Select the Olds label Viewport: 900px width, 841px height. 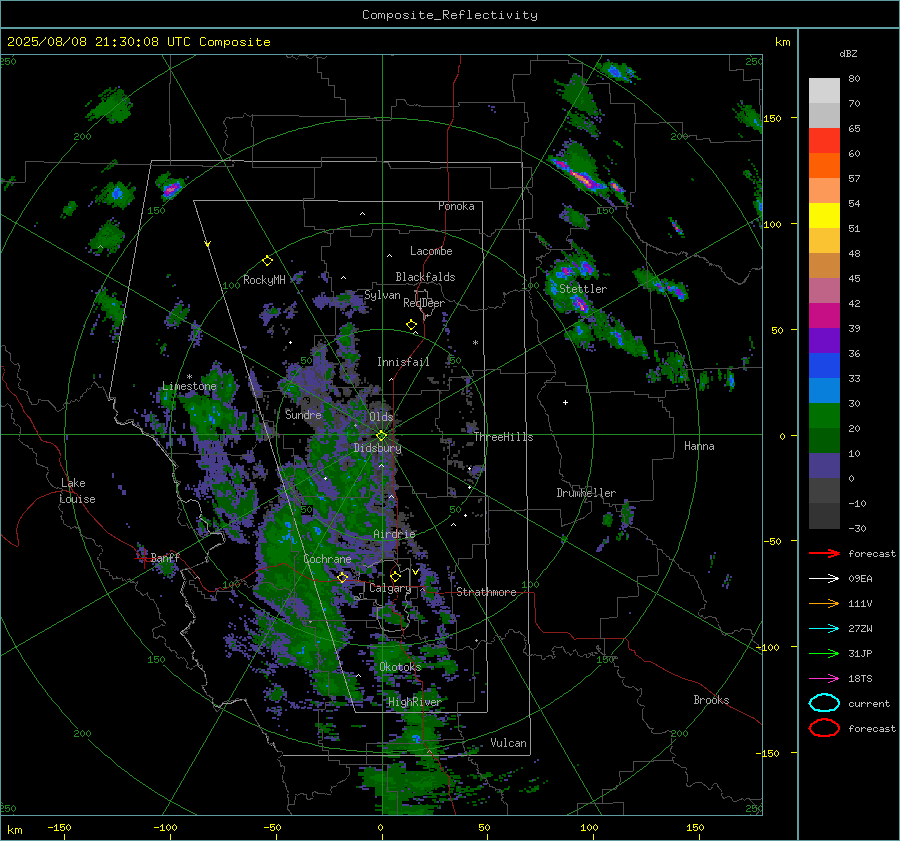381,417
